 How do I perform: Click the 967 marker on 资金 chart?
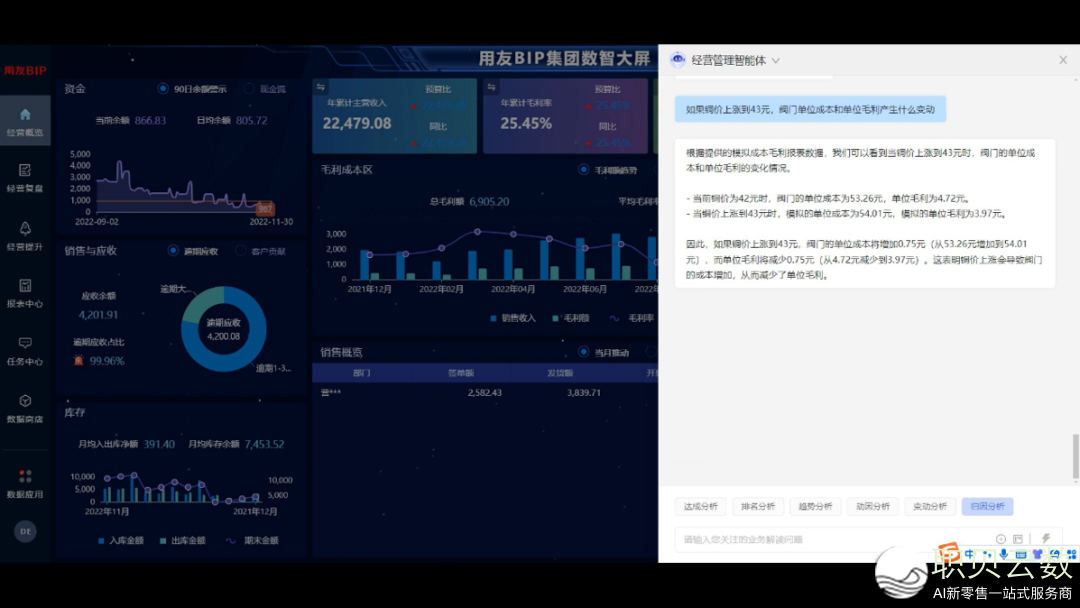(x=265, y=208)
